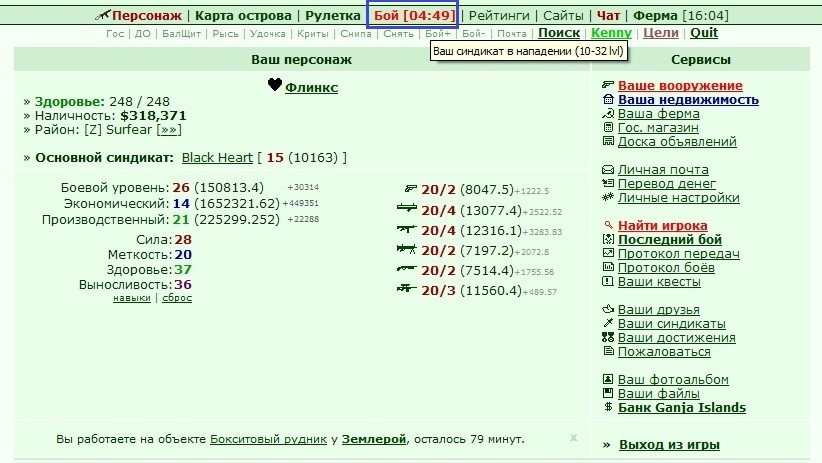This screenshot has width=822, height=463.
Task: Open the Персонаж menu item
Action: [x=147, y=16]
